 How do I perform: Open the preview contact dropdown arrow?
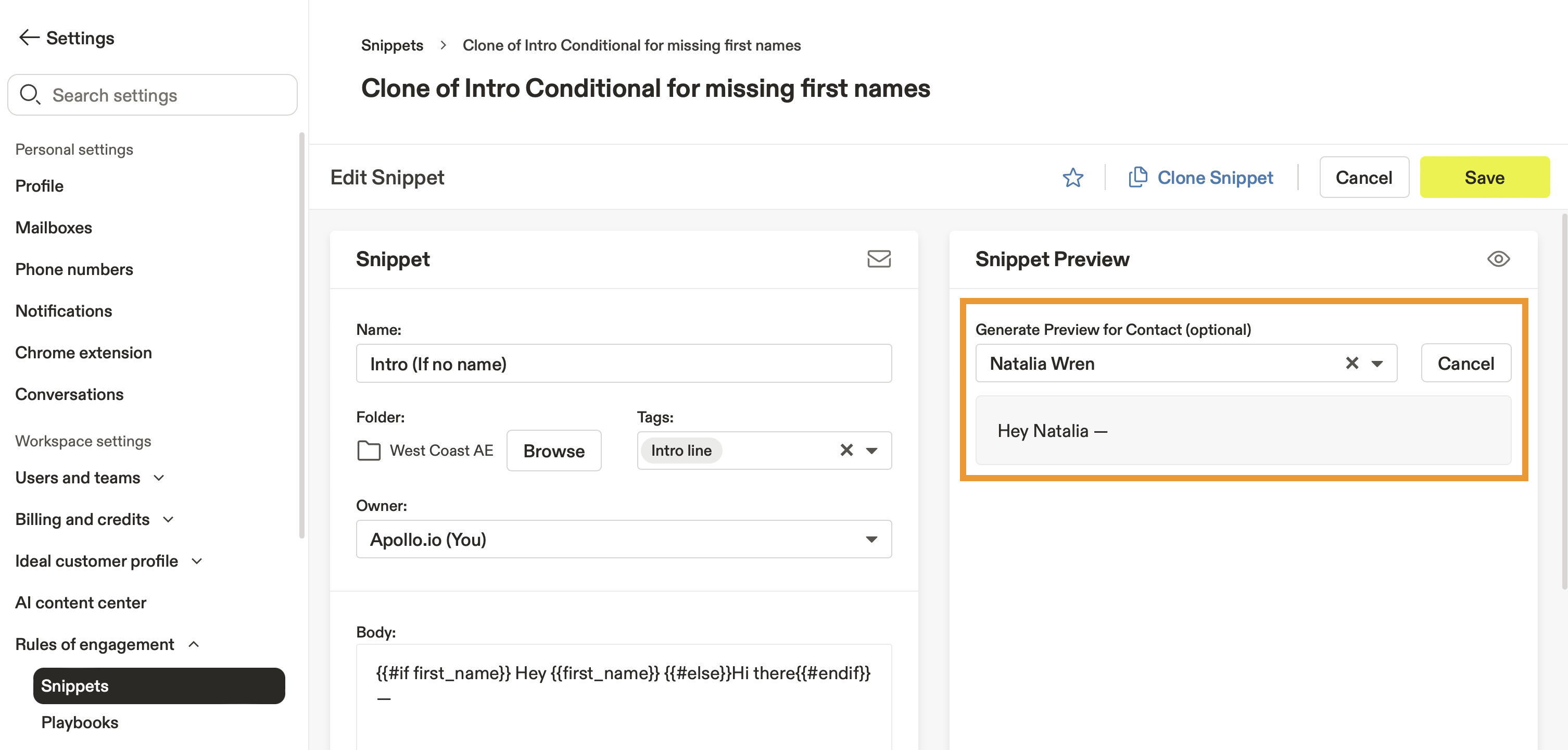1377,364
